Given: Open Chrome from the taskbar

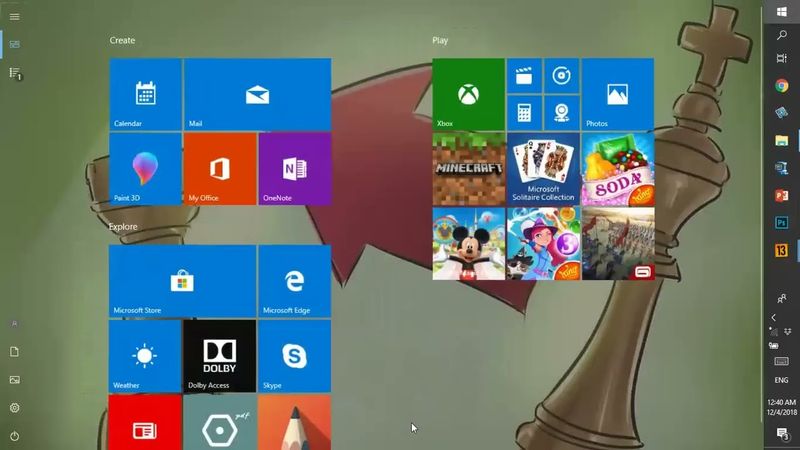Looking at the screenshot, I should click(782, 85).
